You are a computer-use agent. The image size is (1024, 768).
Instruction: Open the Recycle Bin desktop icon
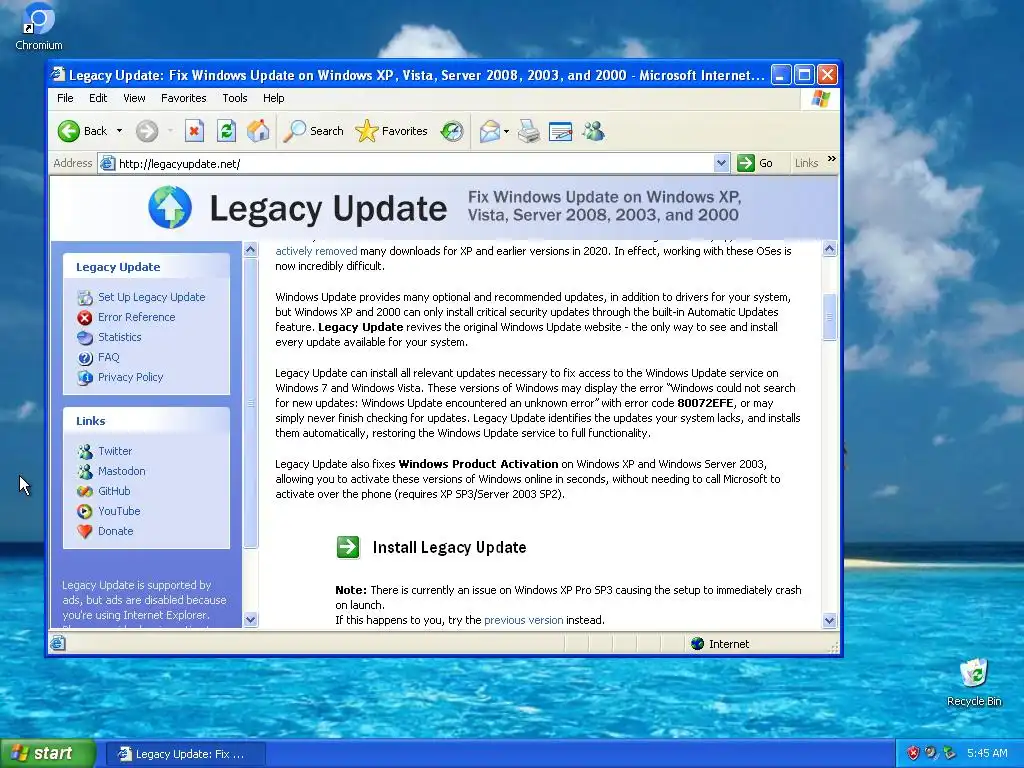974,682
